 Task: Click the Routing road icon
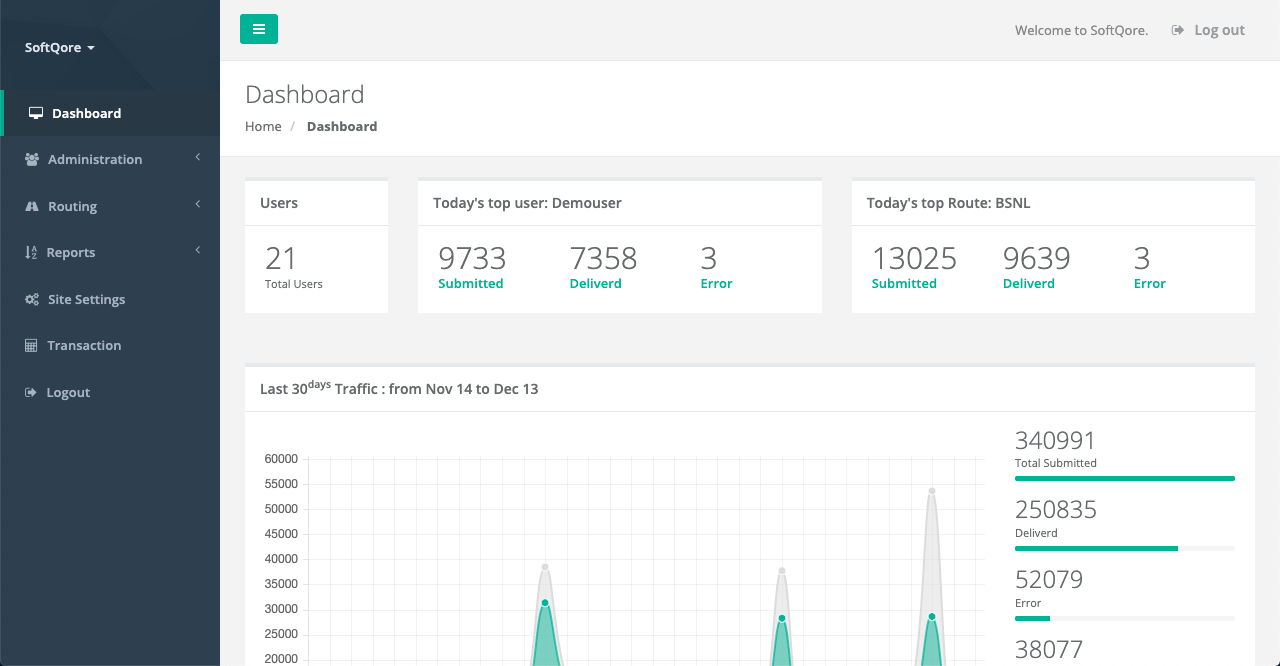(x=32, y=206)
